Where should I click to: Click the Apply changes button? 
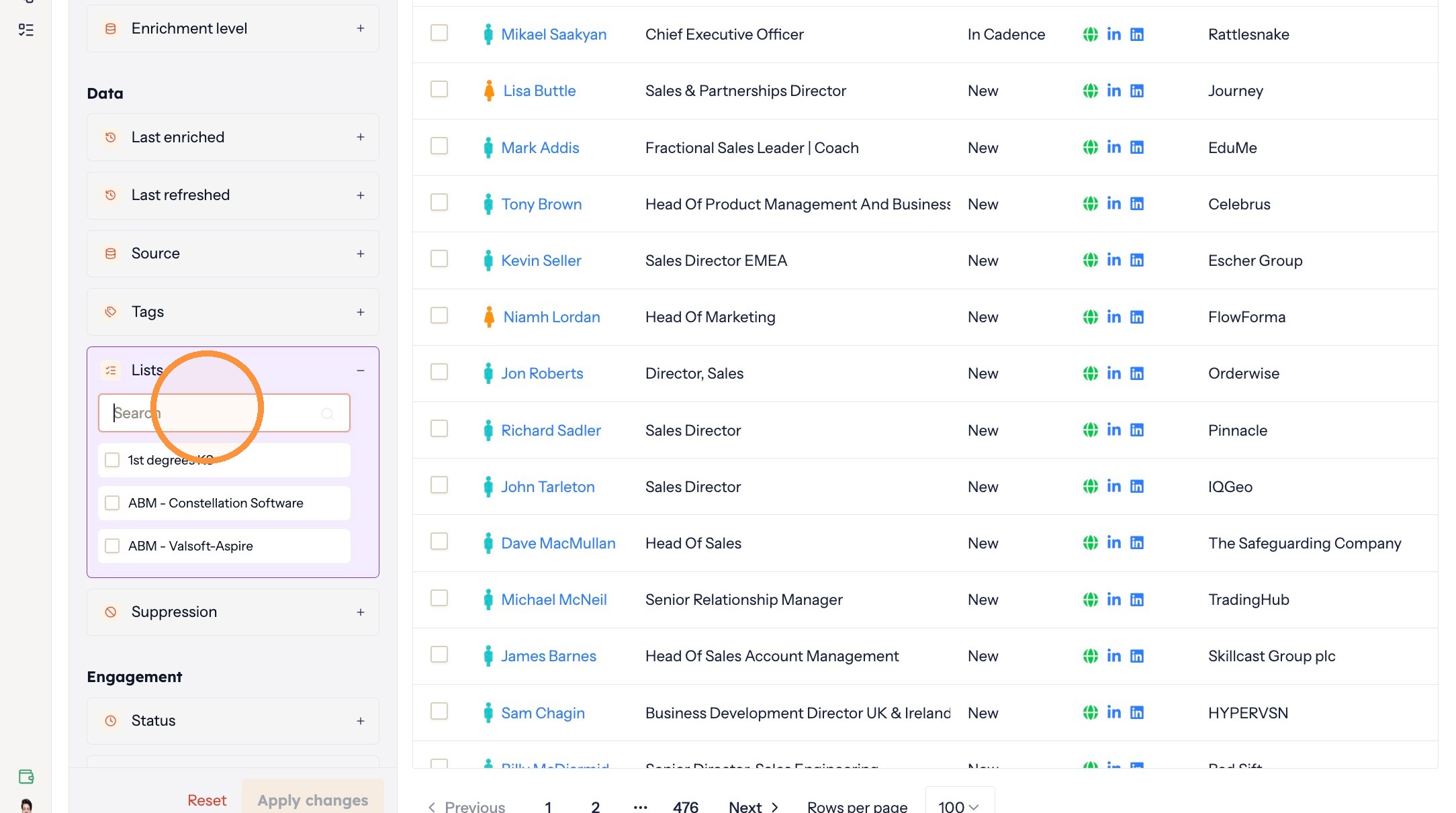[313, 798]
